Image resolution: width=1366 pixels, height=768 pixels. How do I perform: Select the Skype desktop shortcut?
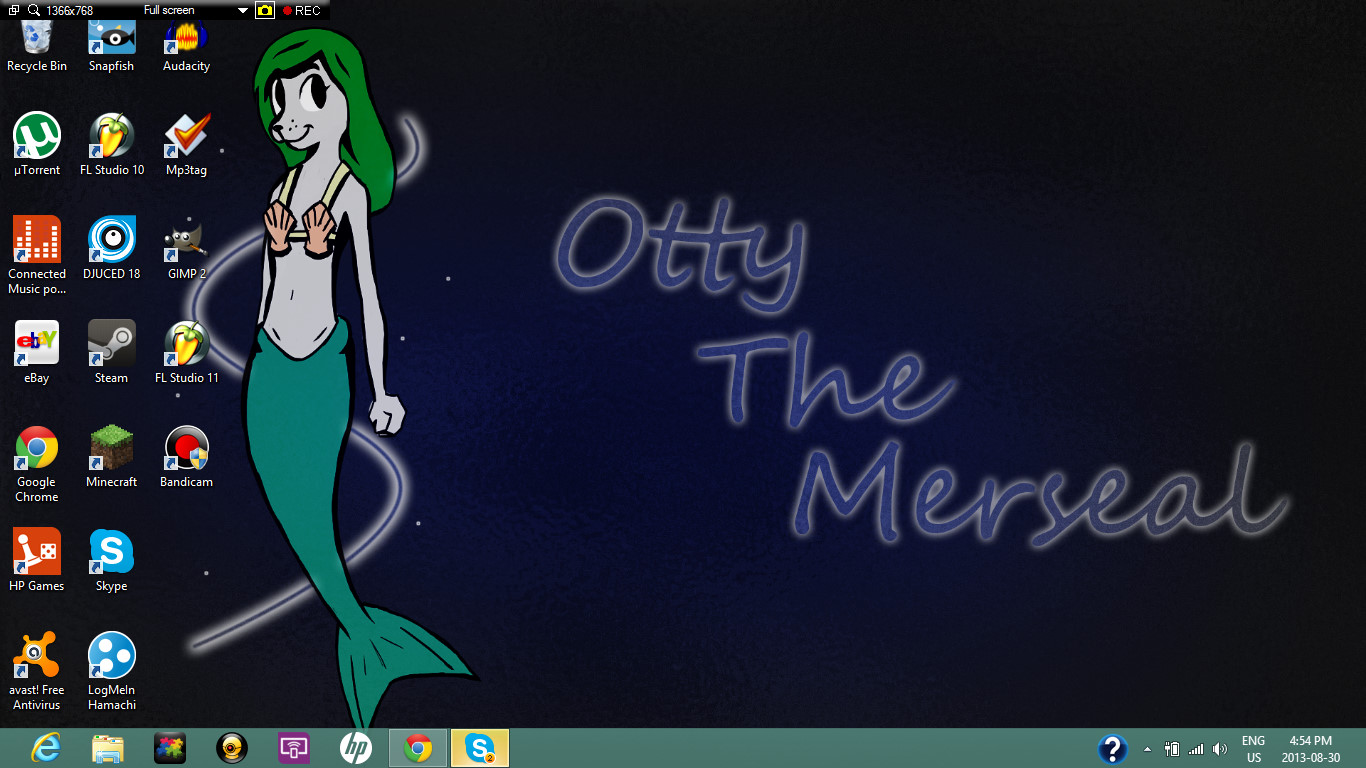pos(112,560)
